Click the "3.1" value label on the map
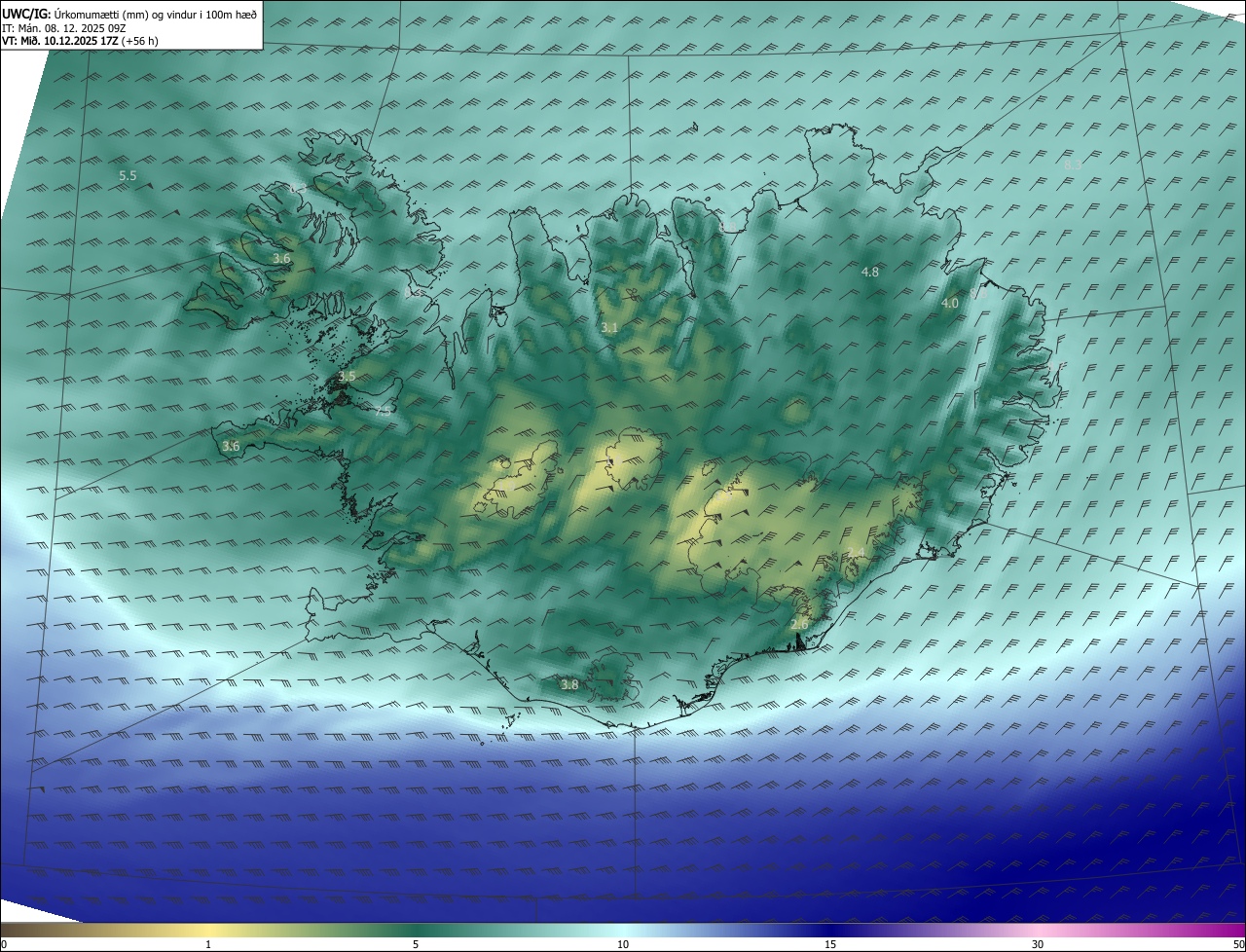 (609, 328)
